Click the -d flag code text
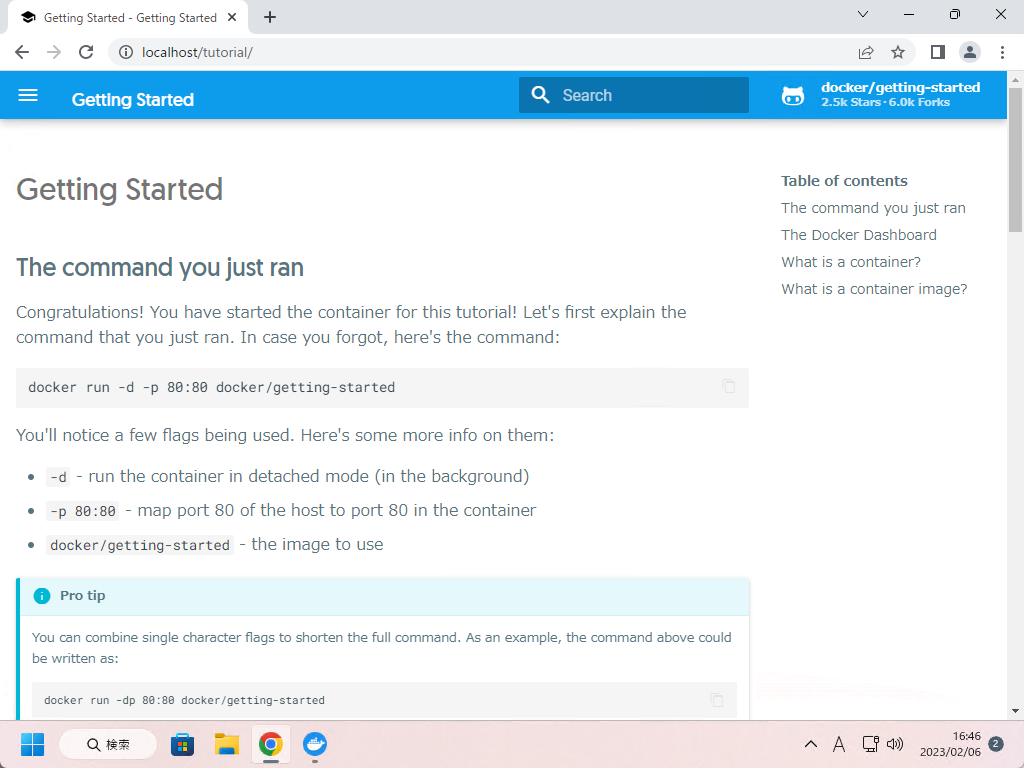Image resolution: width=1024 pixels, height=768 pixels. coord(58,477)
